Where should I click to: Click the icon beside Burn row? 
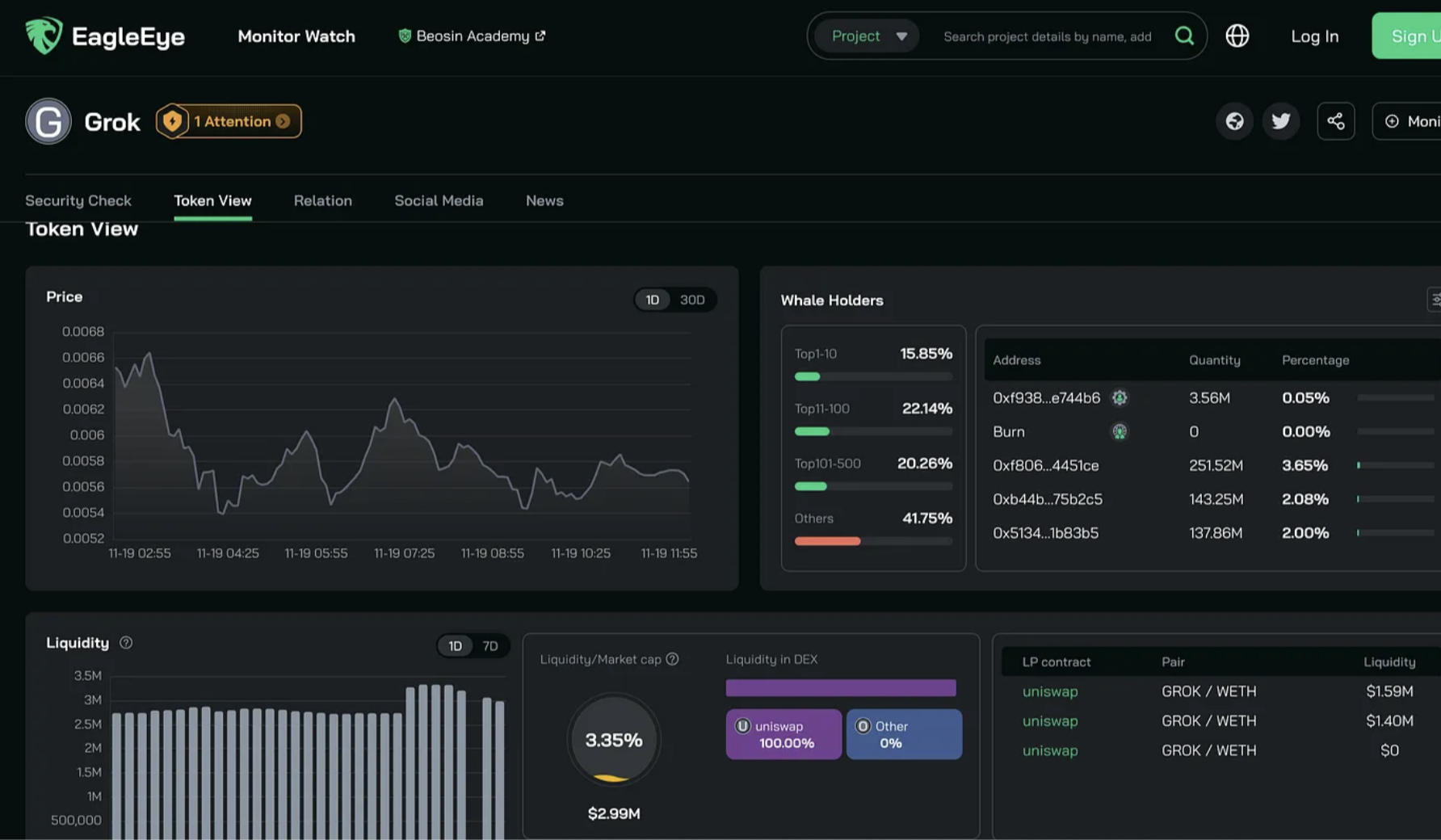(x=1120, y=431)
